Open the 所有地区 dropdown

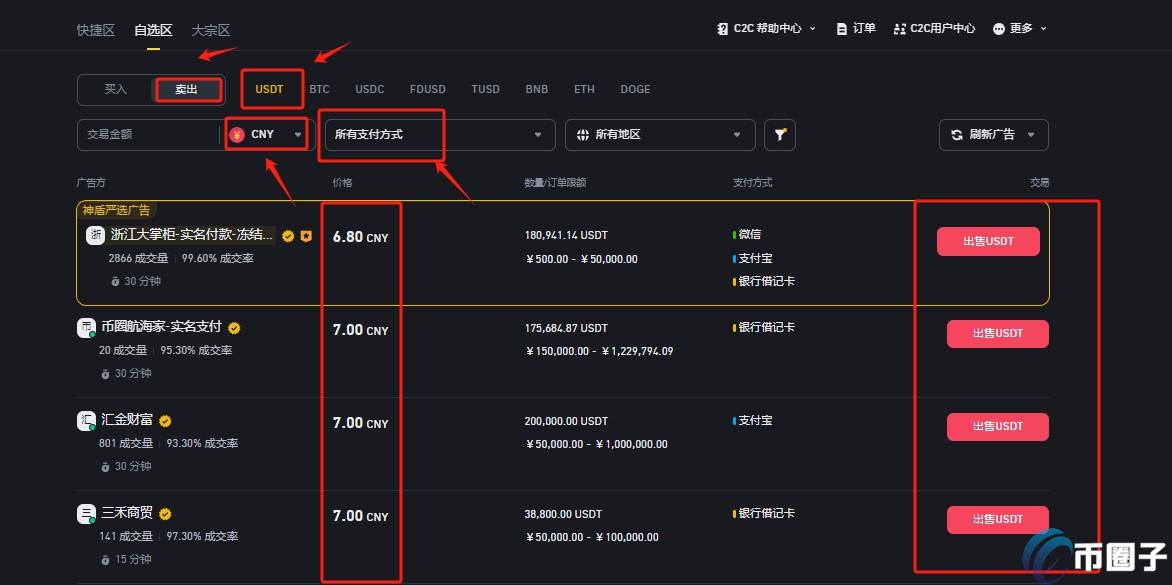point(660,134)
